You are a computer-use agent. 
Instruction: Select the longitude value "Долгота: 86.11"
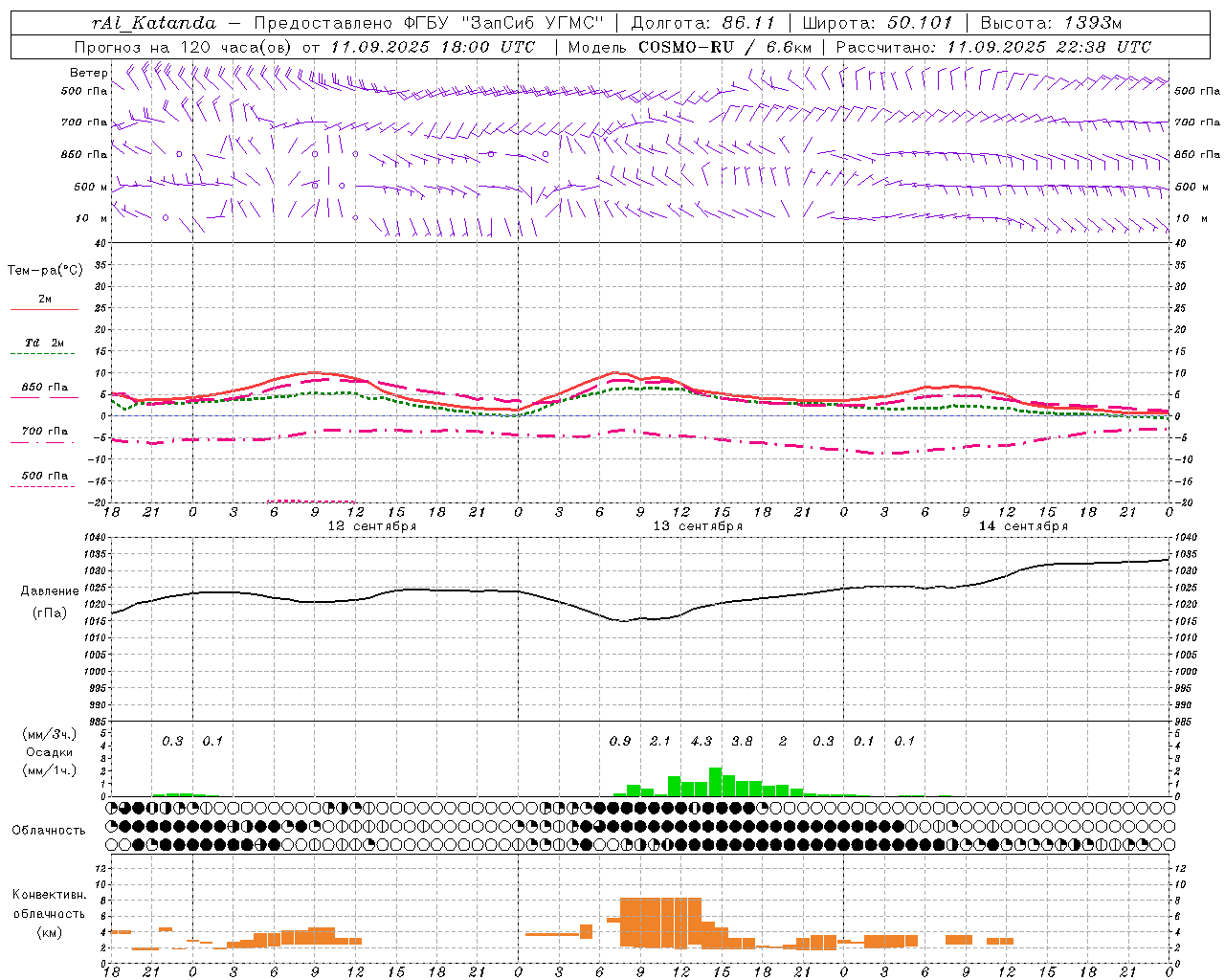click(704, 23)
